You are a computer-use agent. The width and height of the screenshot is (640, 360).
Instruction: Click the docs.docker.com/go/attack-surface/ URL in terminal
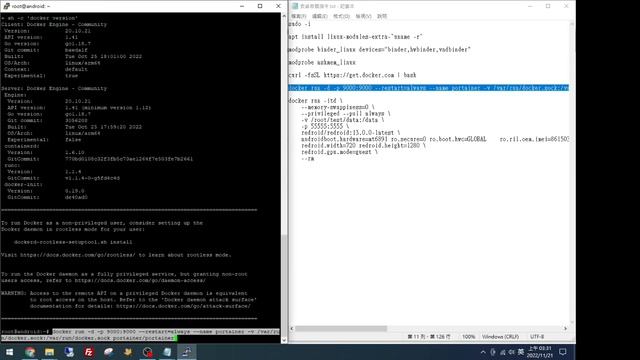183,306
